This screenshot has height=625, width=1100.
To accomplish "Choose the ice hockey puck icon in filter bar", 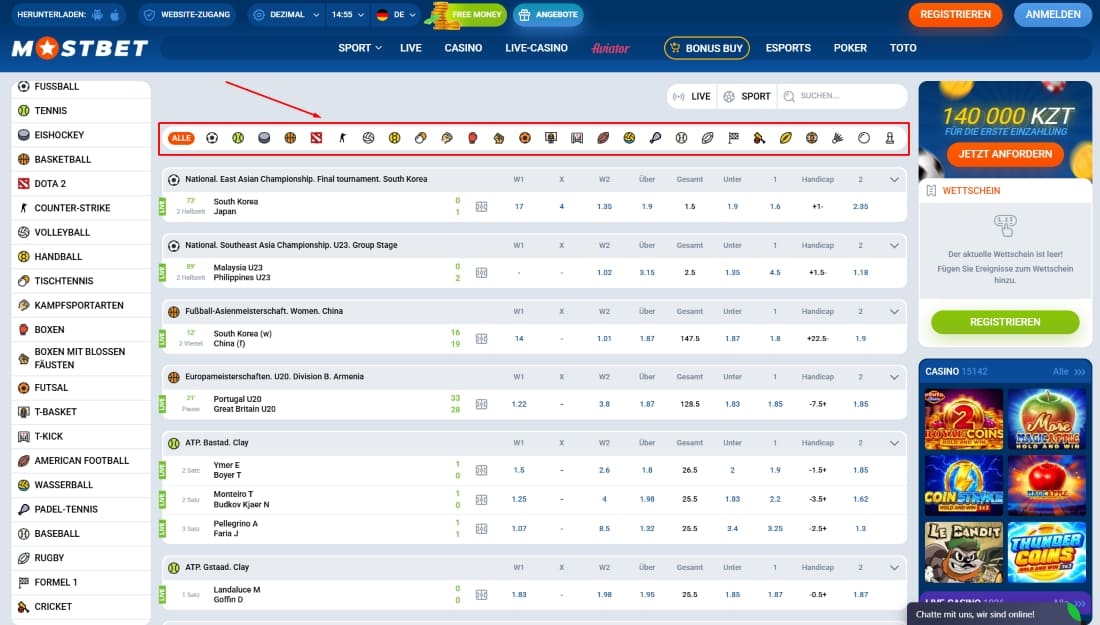I will (x=264, y=138).
